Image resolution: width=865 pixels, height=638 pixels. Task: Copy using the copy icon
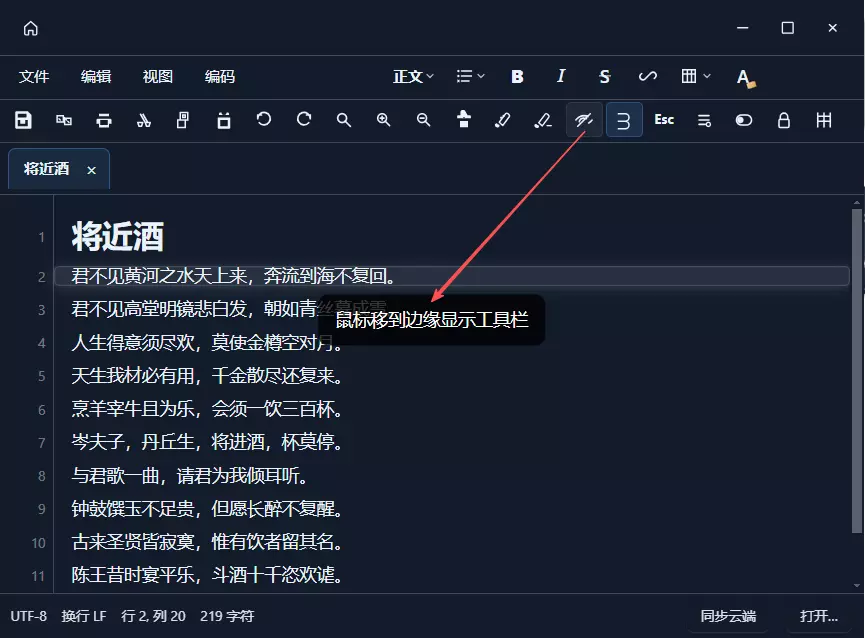(x=183, y=120)
